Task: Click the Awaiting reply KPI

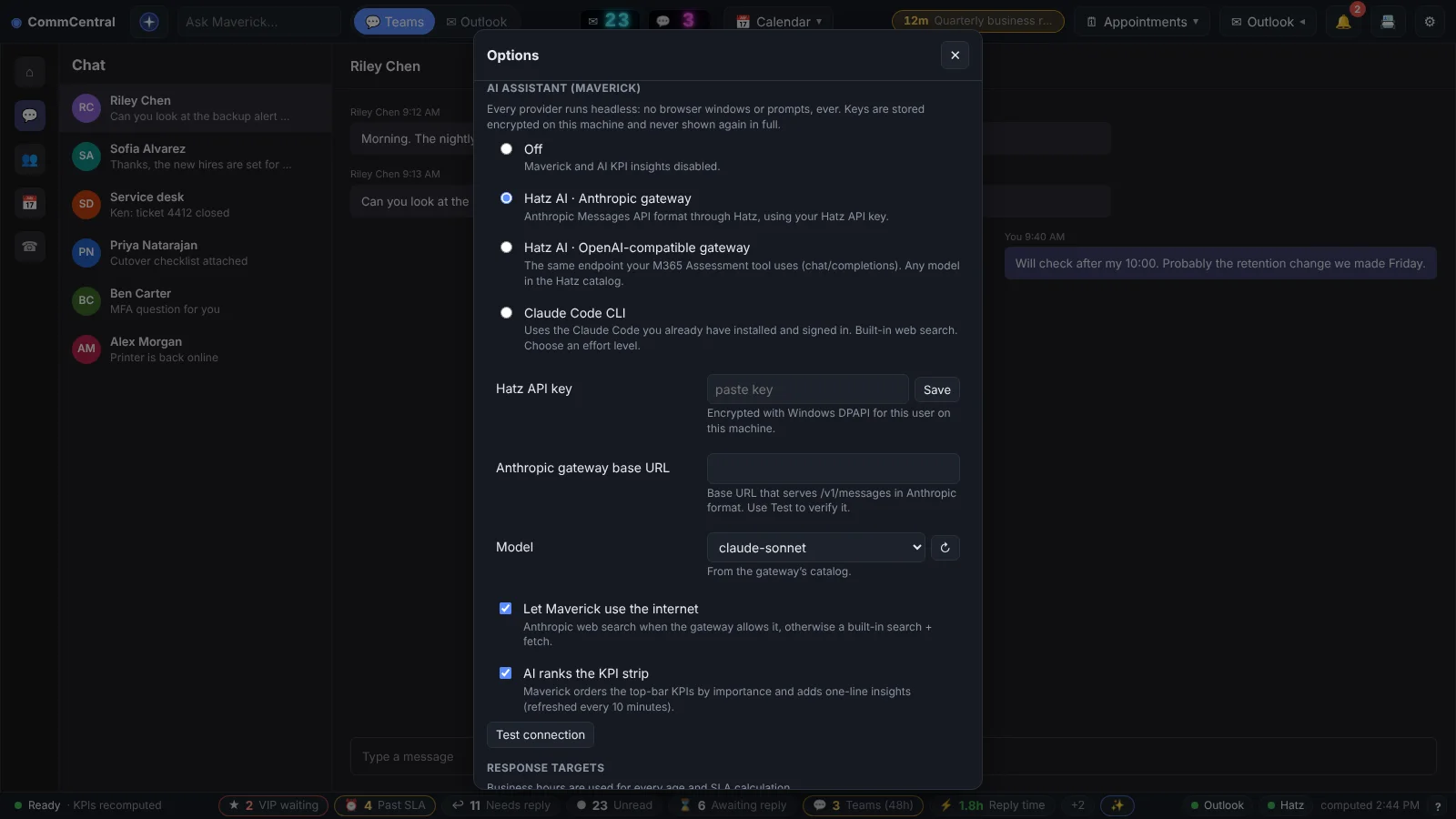Action: [733, 805]
